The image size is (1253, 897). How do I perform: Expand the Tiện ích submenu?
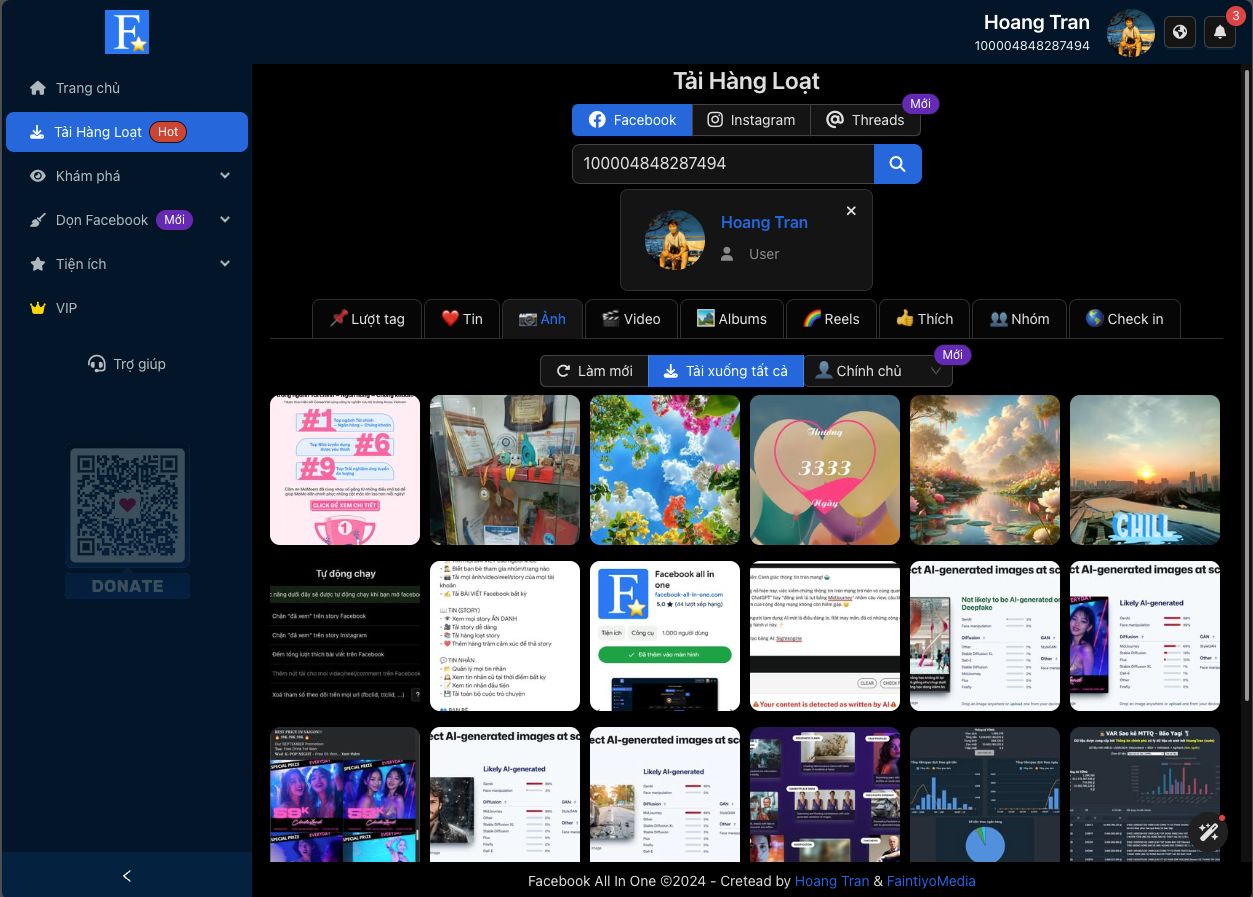point(225,264)
